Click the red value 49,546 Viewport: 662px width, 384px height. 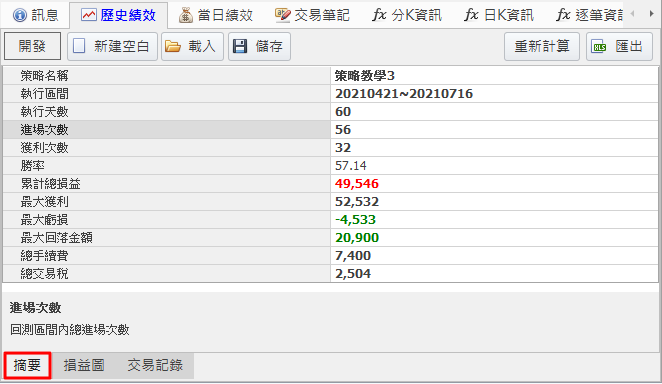[x=357, y=184]
